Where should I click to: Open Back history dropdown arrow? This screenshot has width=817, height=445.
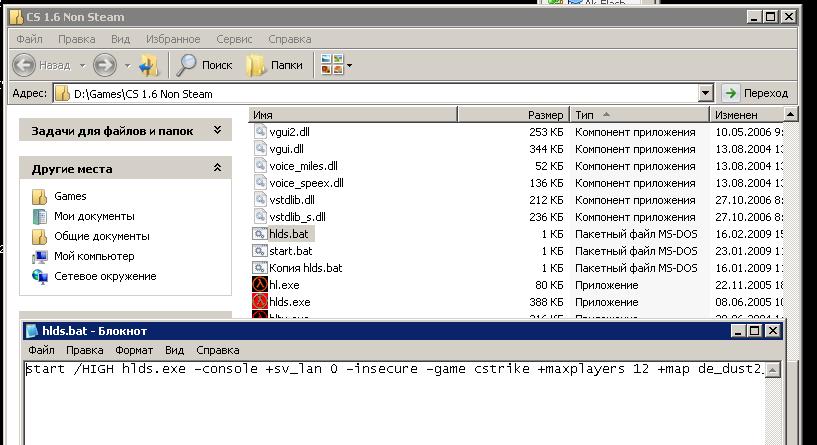(82, 66)
